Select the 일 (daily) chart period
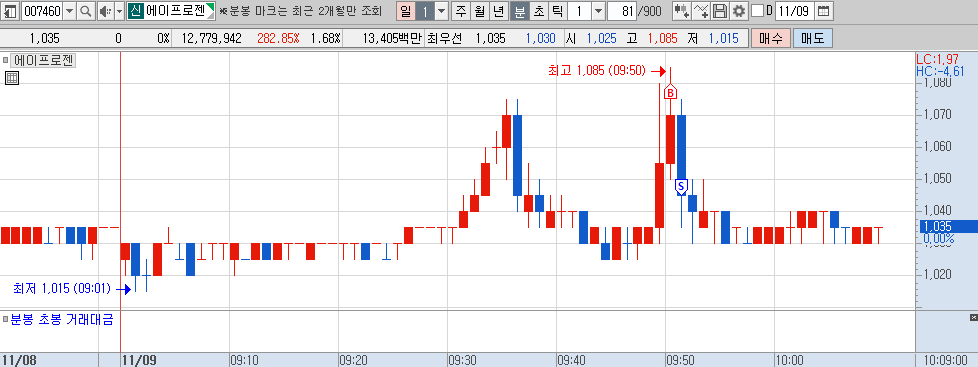This screenshot has height=367, width=978. (405, 11)
